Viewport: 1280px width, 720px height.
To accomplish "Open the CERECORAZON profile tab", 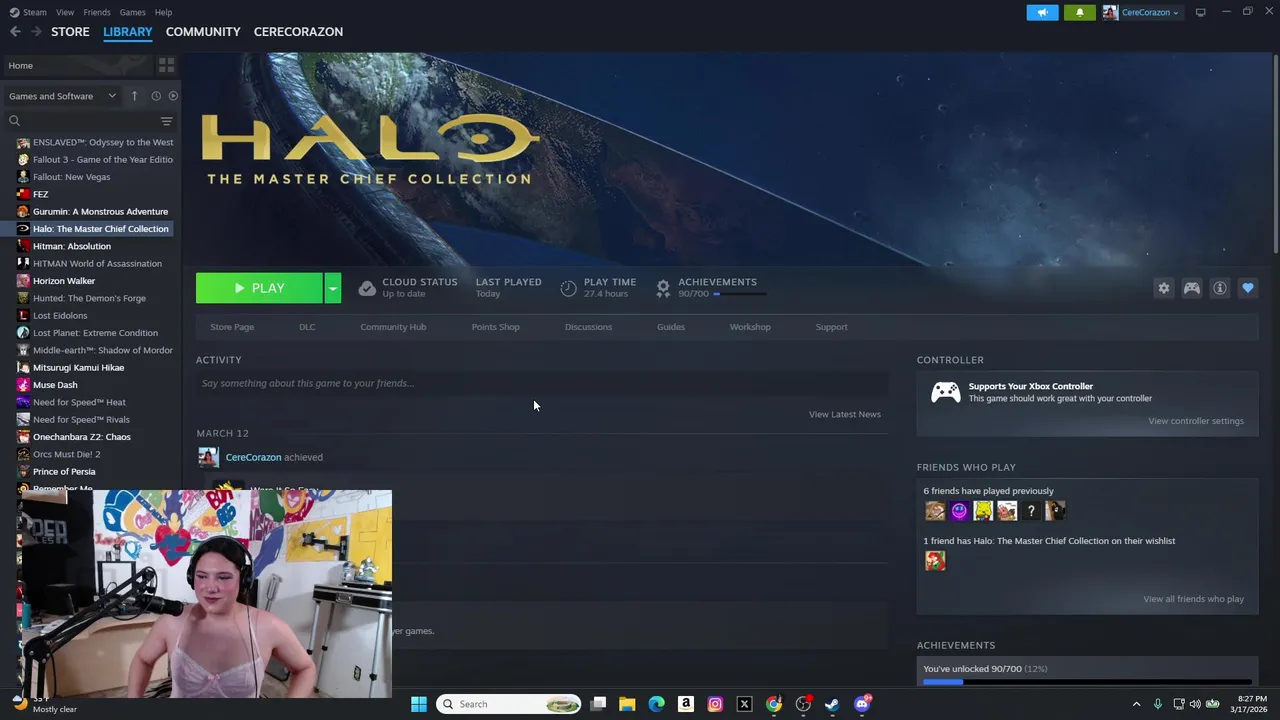I will tap(298, 32).
